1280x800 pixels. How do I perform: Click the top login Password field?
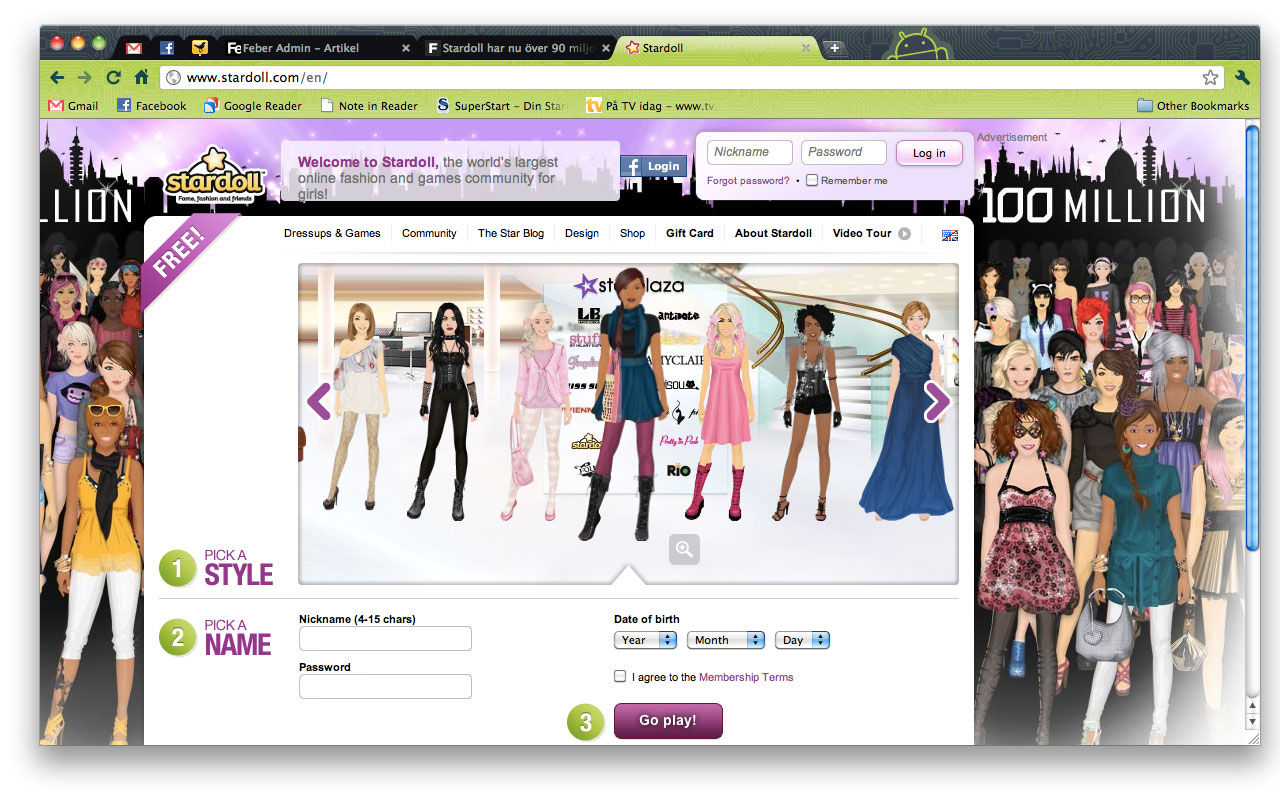[844, 152]
